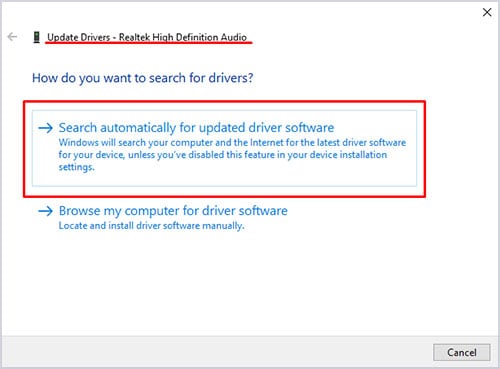Click the arrow icon beside Search automatically
This screenshot has height=369, width=500.
point(45,128)
